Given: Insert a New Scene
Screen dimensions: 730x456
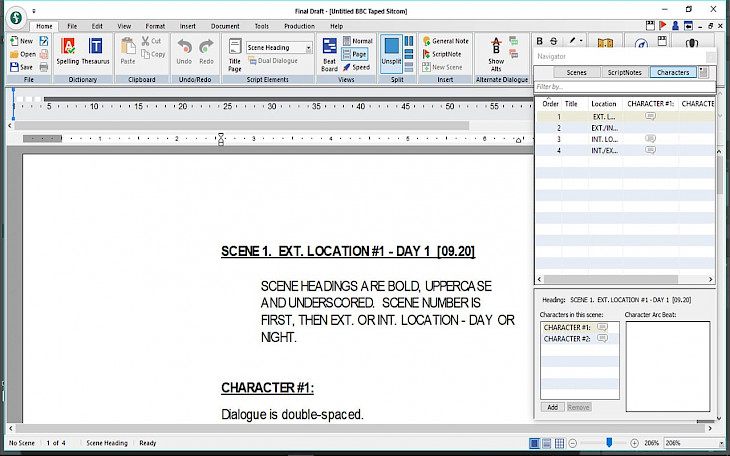Looking at the screenshot, I should pyautogui.click(x=442, y=67).
